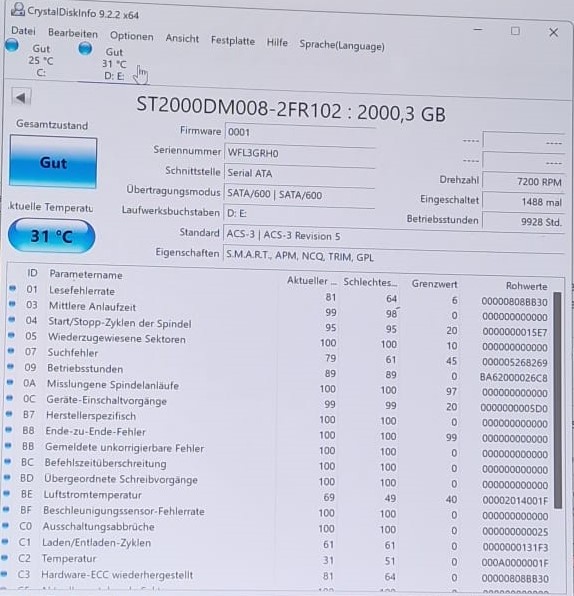The height and width of the screenshot is (596, 574).
Task: Click the Schlechtes column header
Action: coord(370,282)
